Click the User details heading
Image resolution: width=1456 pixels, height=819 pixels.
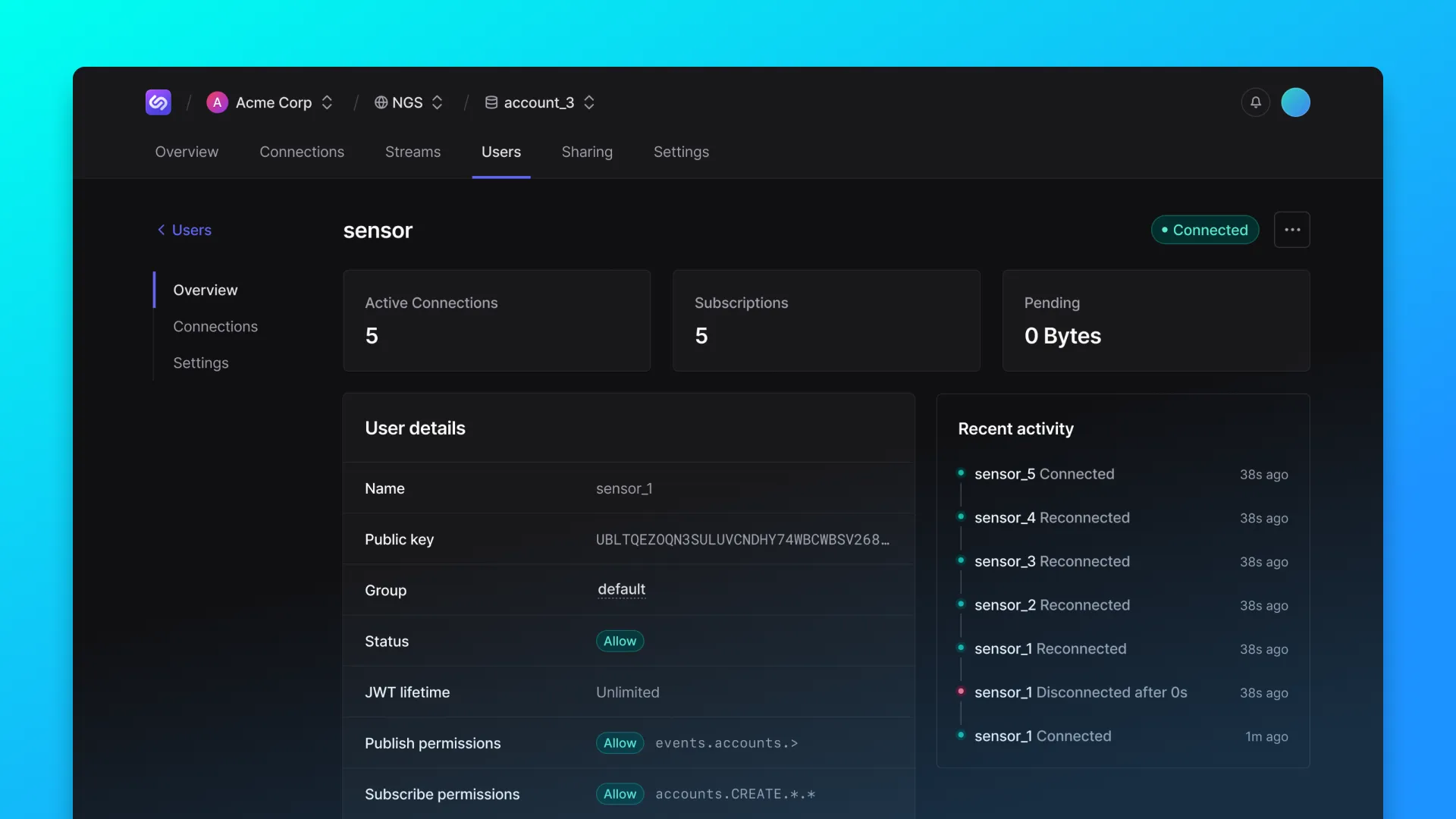[415, 428]
